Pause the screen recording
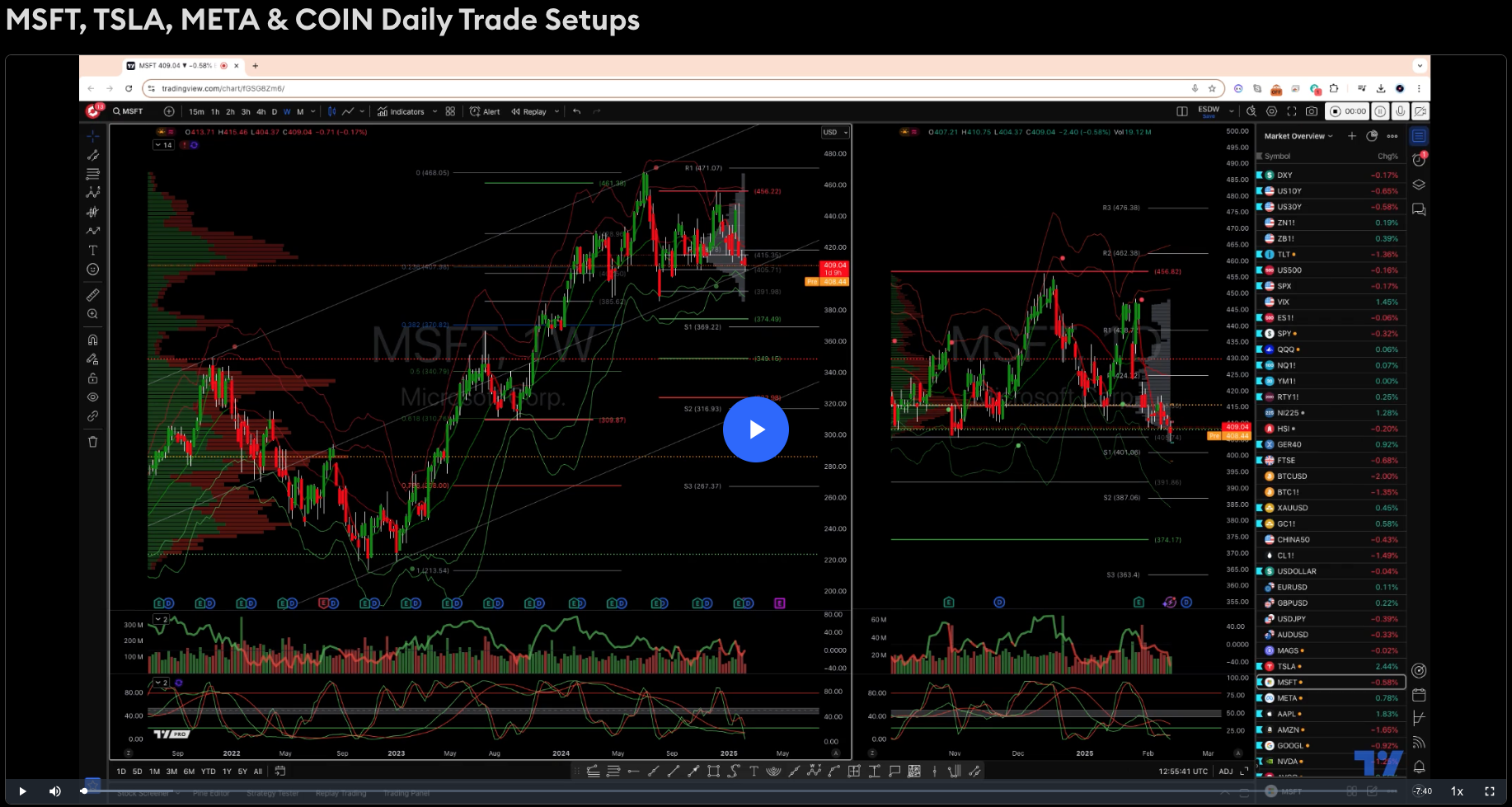 pyautogui.click(x=1380, y=111)
